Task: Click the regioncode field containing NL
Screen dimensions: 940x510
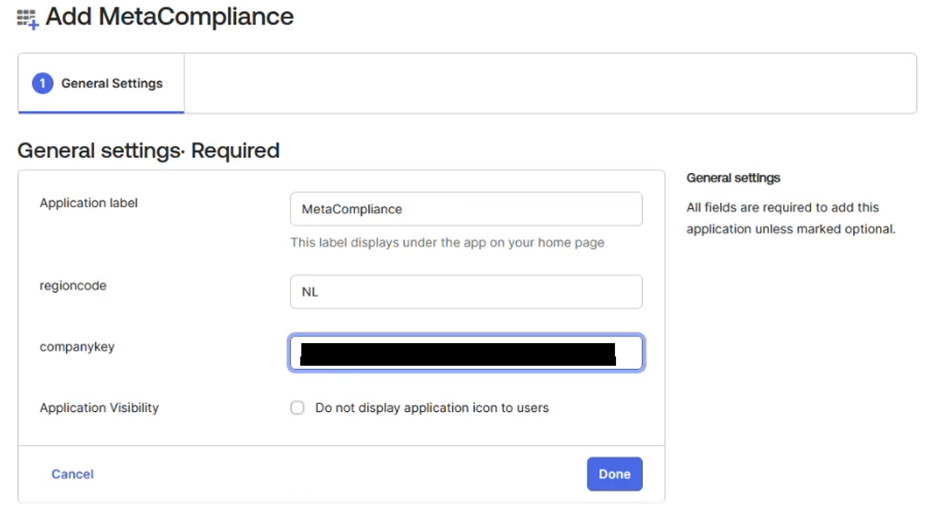Action: click(466, 292)
